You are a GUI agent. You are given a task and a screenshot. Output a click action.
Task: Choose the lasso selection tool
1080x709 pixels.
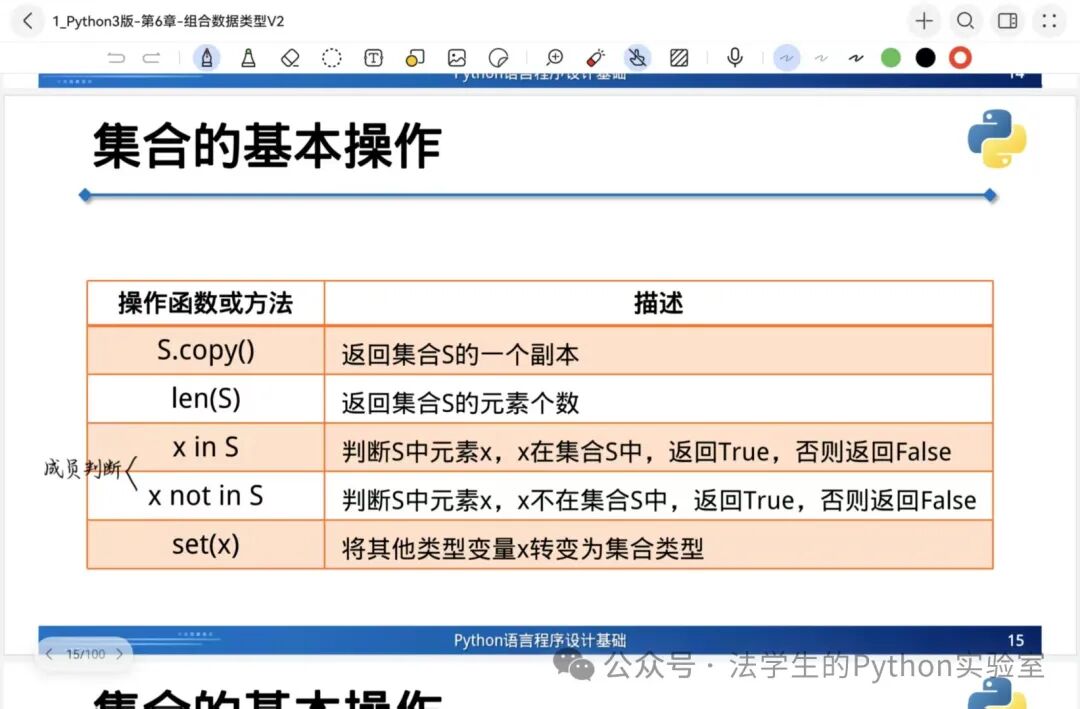coord(332,58)
